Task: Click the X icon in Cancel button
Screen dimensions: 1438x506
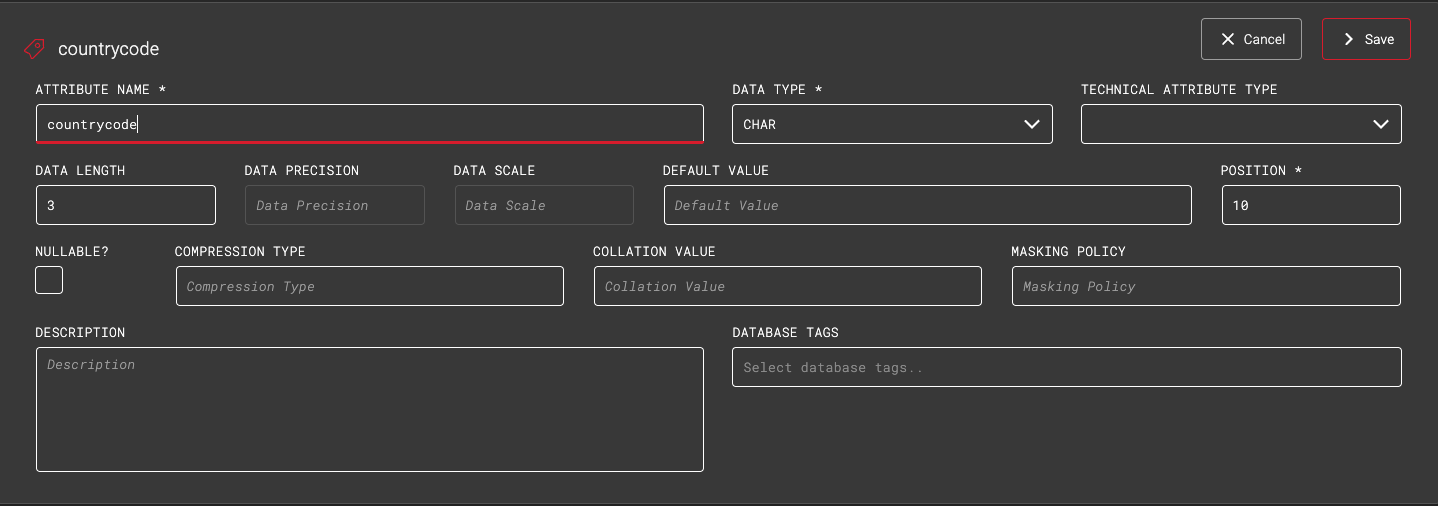Action: pos(1228,39)
